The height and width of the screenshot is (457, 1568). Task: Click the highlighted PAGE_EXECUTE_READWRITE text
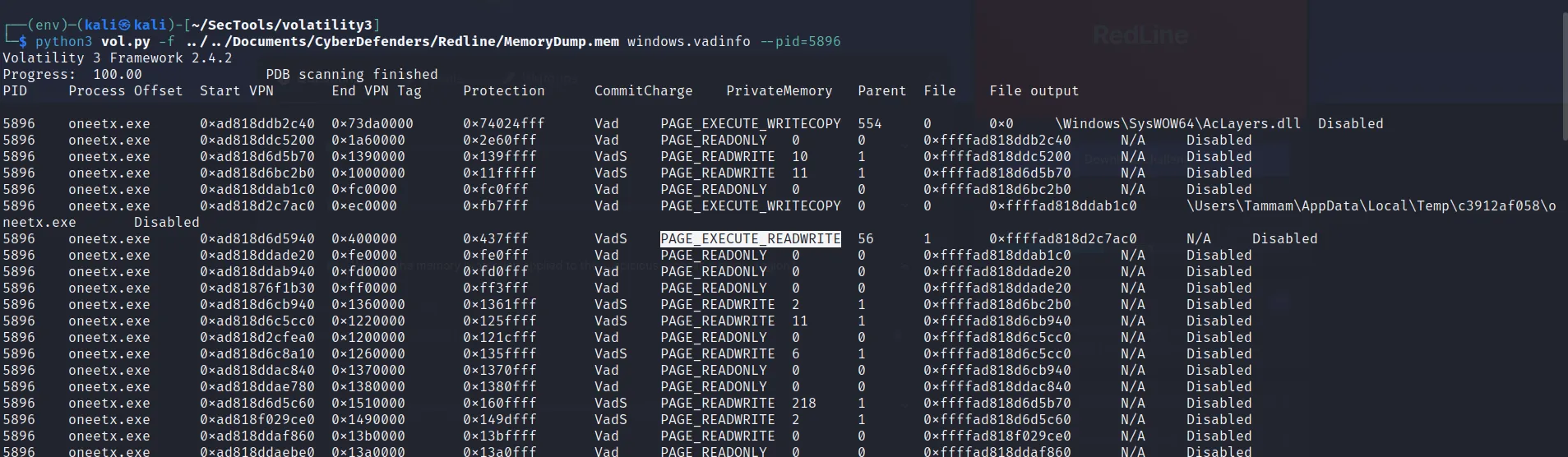[750, 239]
